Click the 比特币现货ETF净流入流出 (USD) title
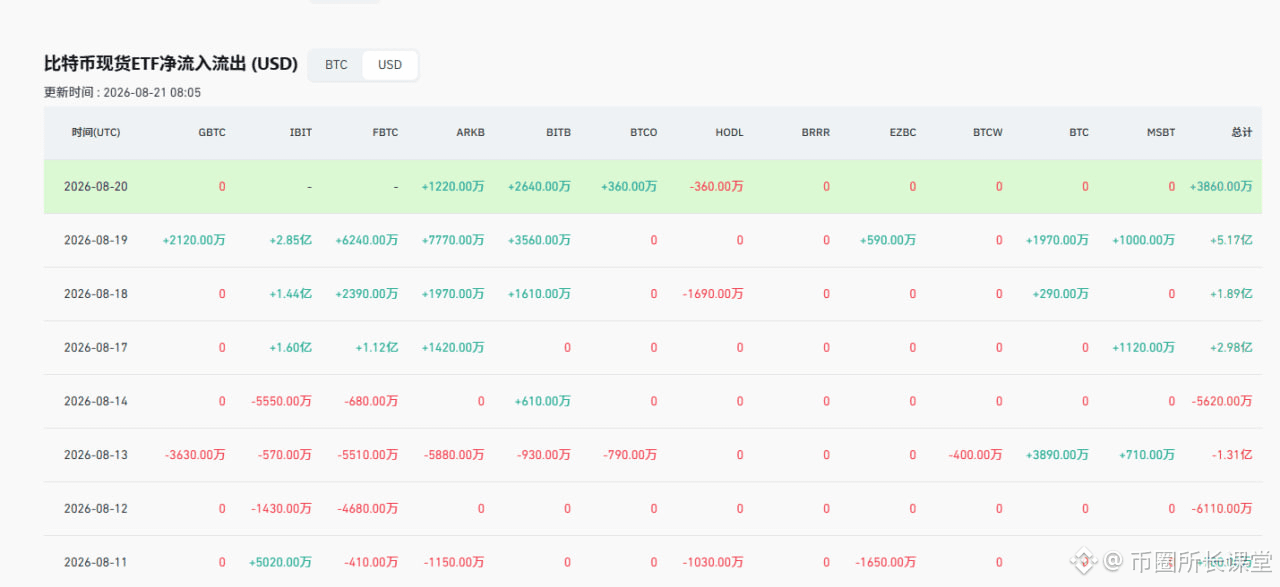Screen dimensions: 1280x587 [x=171, y=64]
